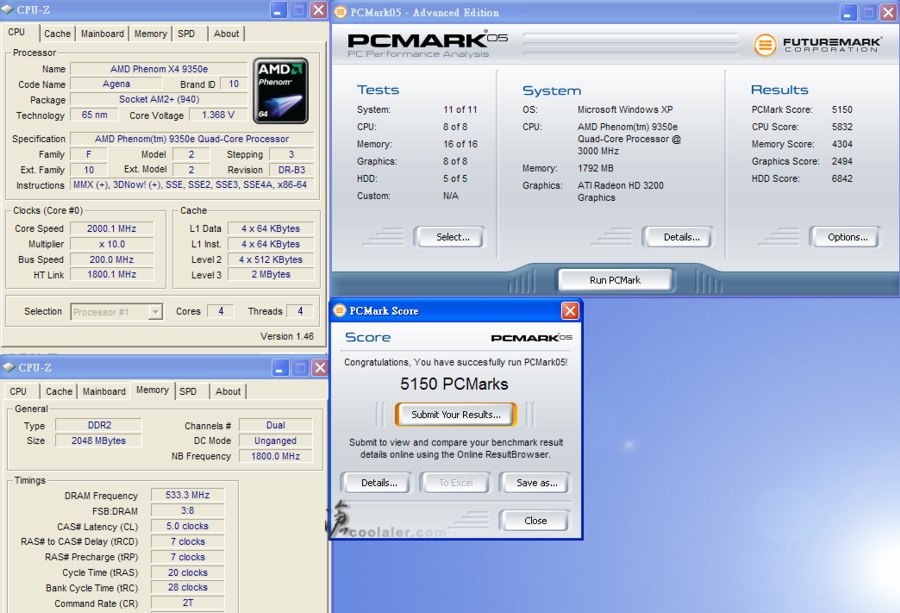
Task: Click the PCMark05 Advanced Edition title bar icon
Action: click(x=340, y=12)
